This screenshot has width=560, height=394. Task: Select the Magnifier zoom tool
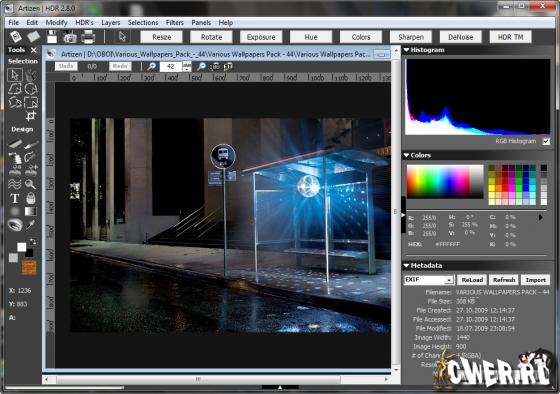coord(31,184)
